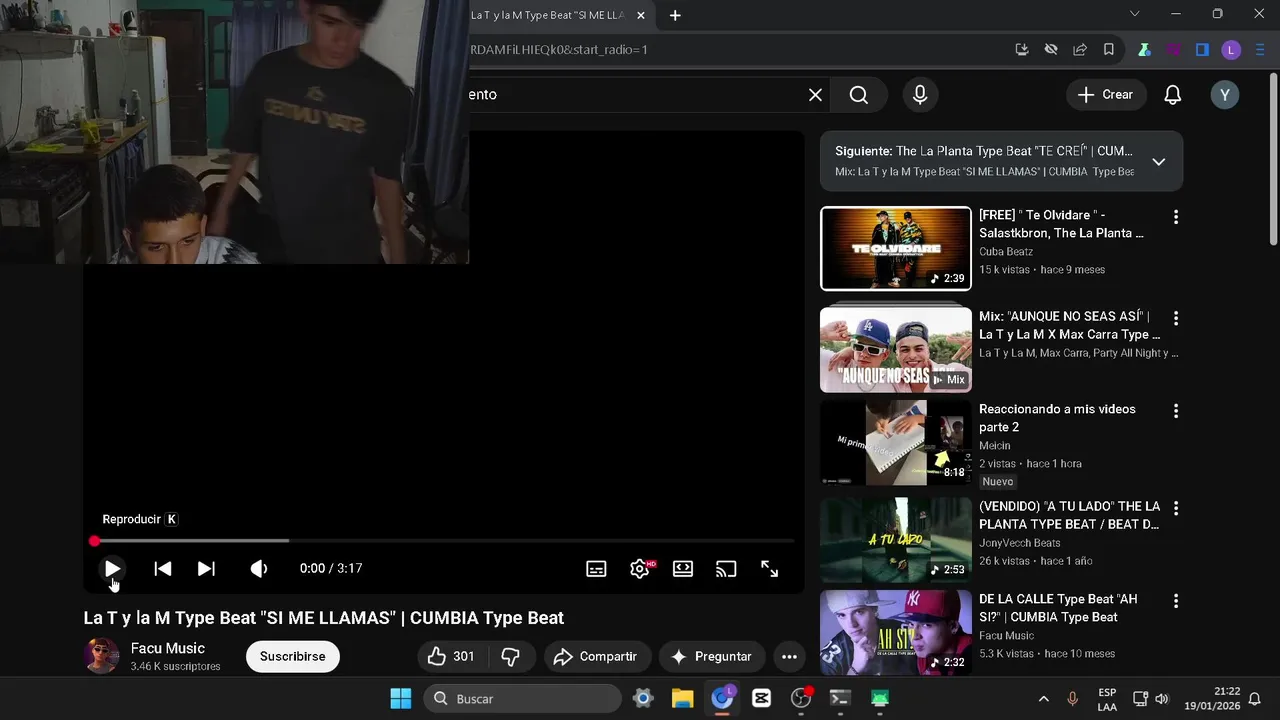
Task: Bookmark this page with the bookmark icon
Action: (x=1109, y=49)
